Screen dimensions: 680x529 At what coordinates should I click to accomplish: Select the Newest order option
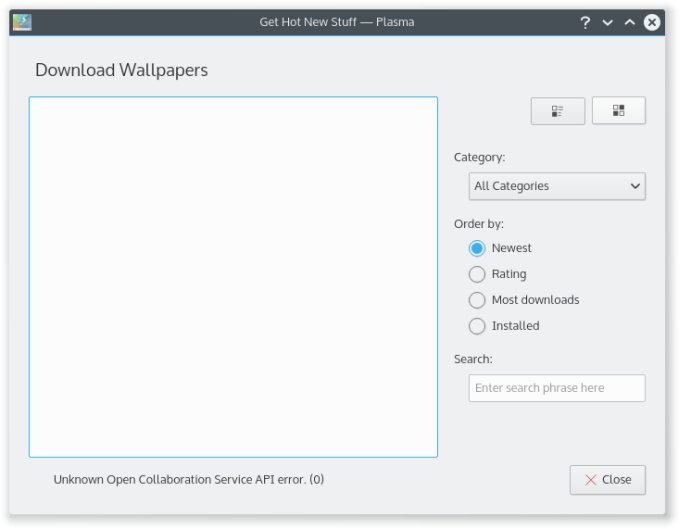pos(500,248)
